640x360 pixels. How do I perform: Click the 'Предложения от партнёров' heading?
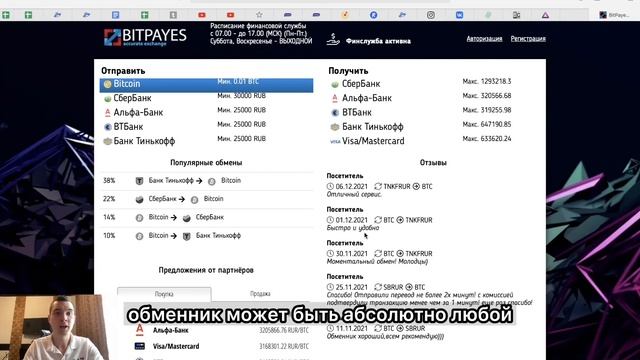point(206,270)
